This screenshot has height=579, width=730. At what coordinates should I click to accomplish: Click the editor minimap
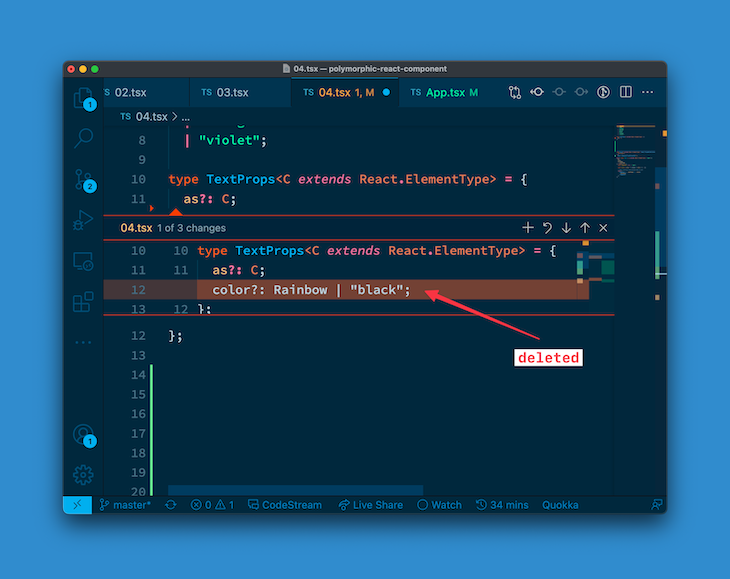[635, 151]
